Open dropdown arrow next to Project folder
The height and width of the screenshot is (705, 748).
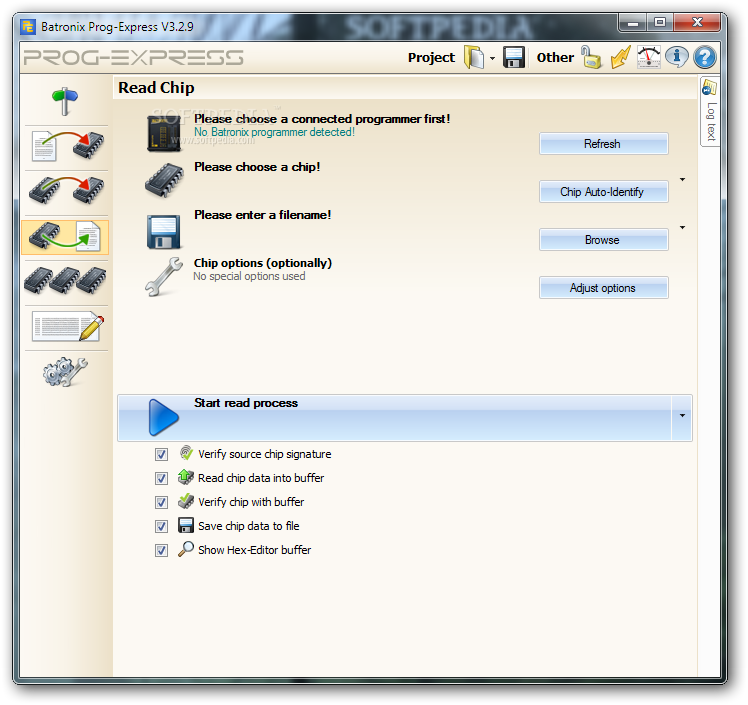click(492, 58)
